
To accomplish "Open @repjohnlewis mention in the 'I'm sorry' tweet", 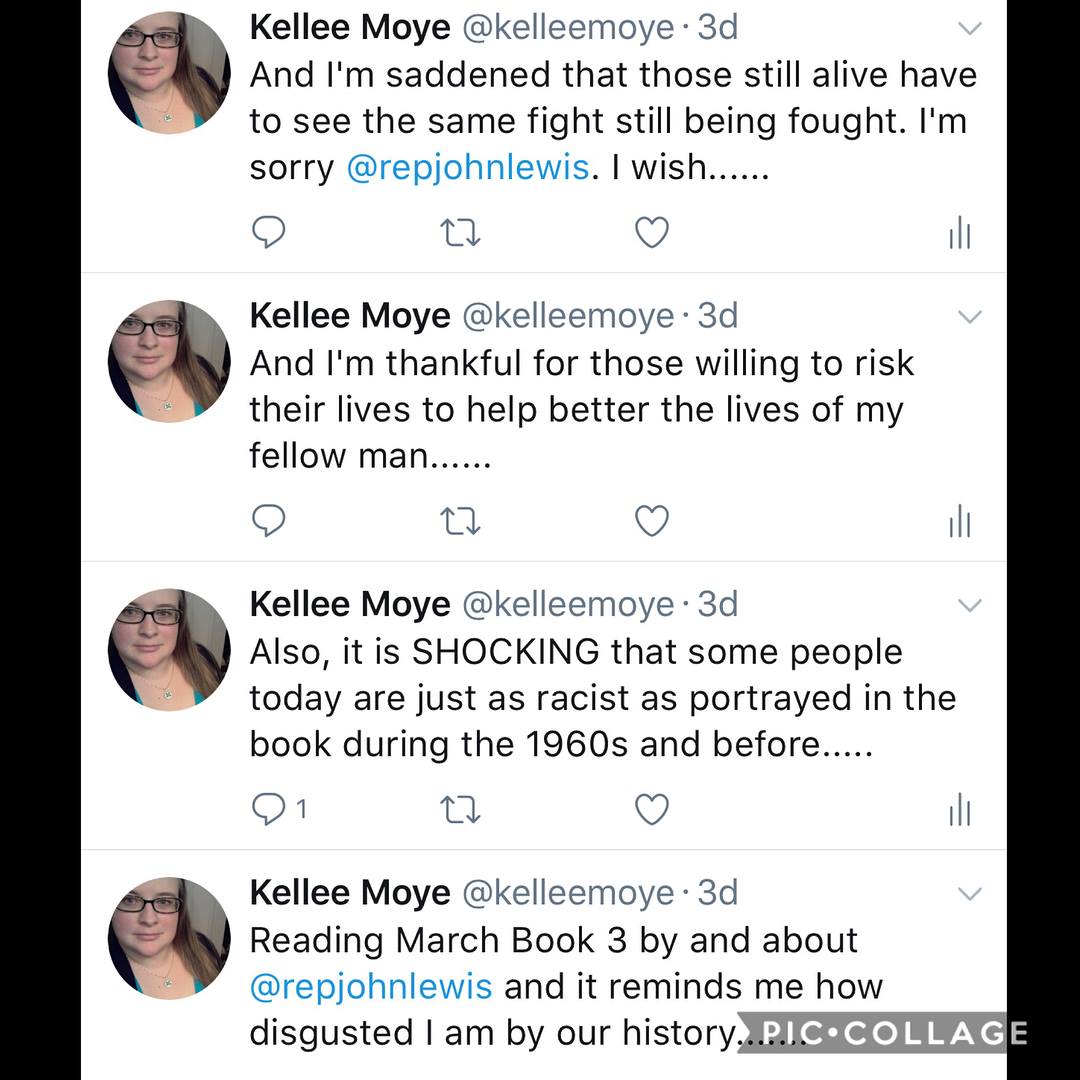I will 467,167.
